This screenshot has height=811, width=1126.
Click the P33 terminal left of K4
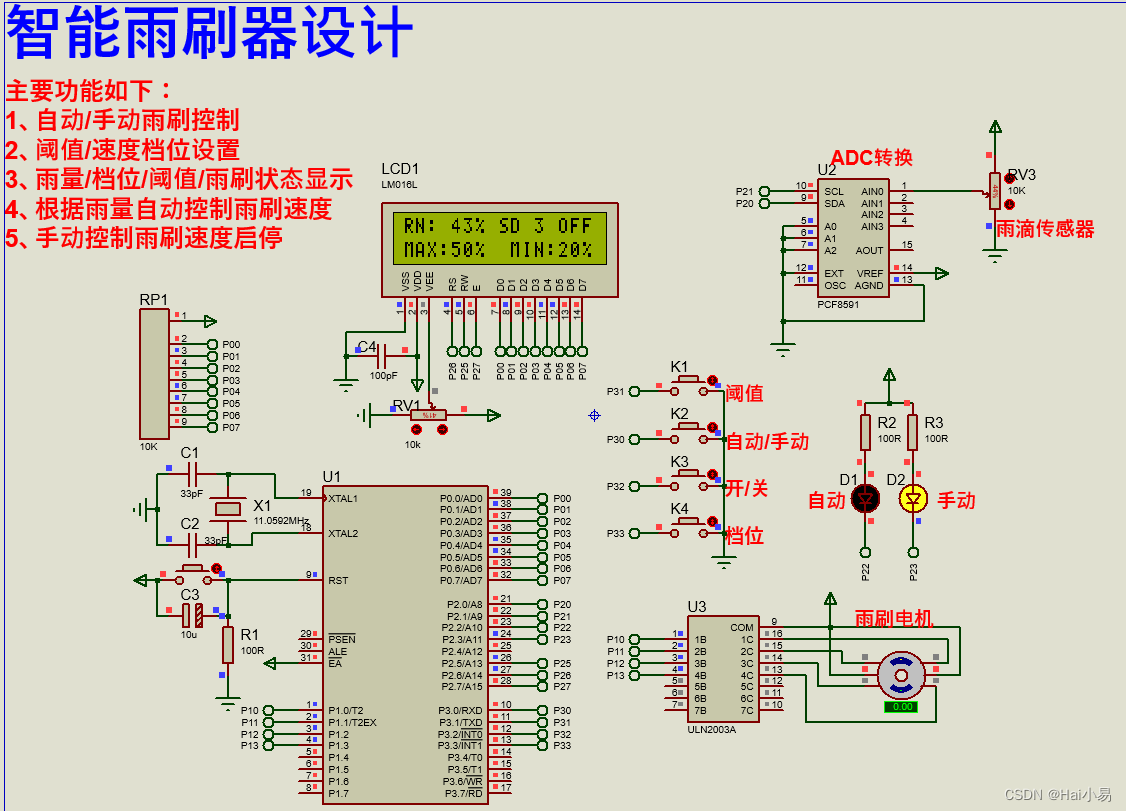coord(634,533)
